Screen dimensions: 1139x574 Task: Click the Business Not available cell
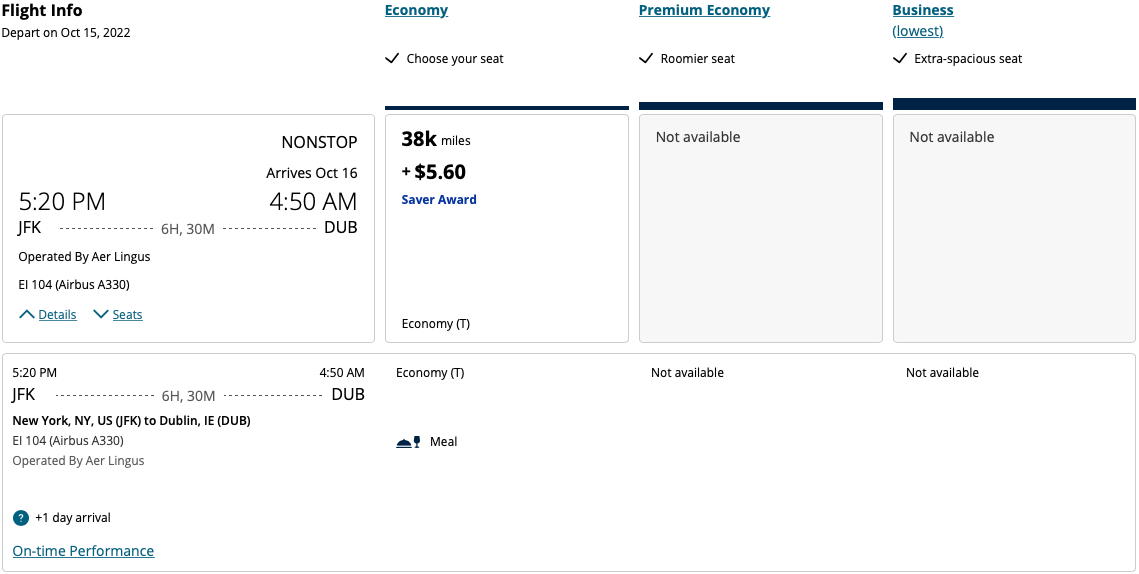pos(1014,228)
